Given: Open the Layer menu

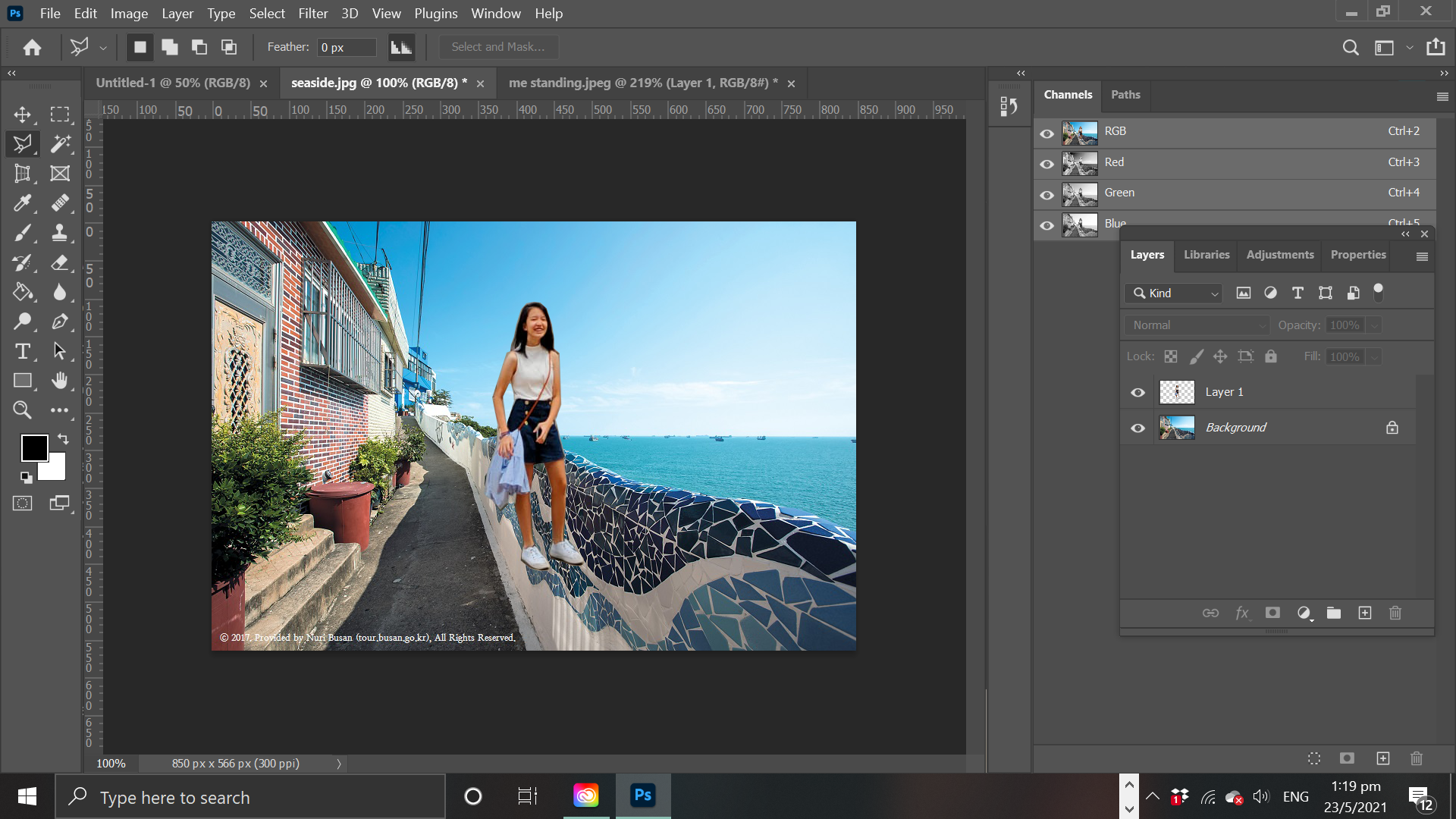Looking at the screenshot, I should (177, 14).
